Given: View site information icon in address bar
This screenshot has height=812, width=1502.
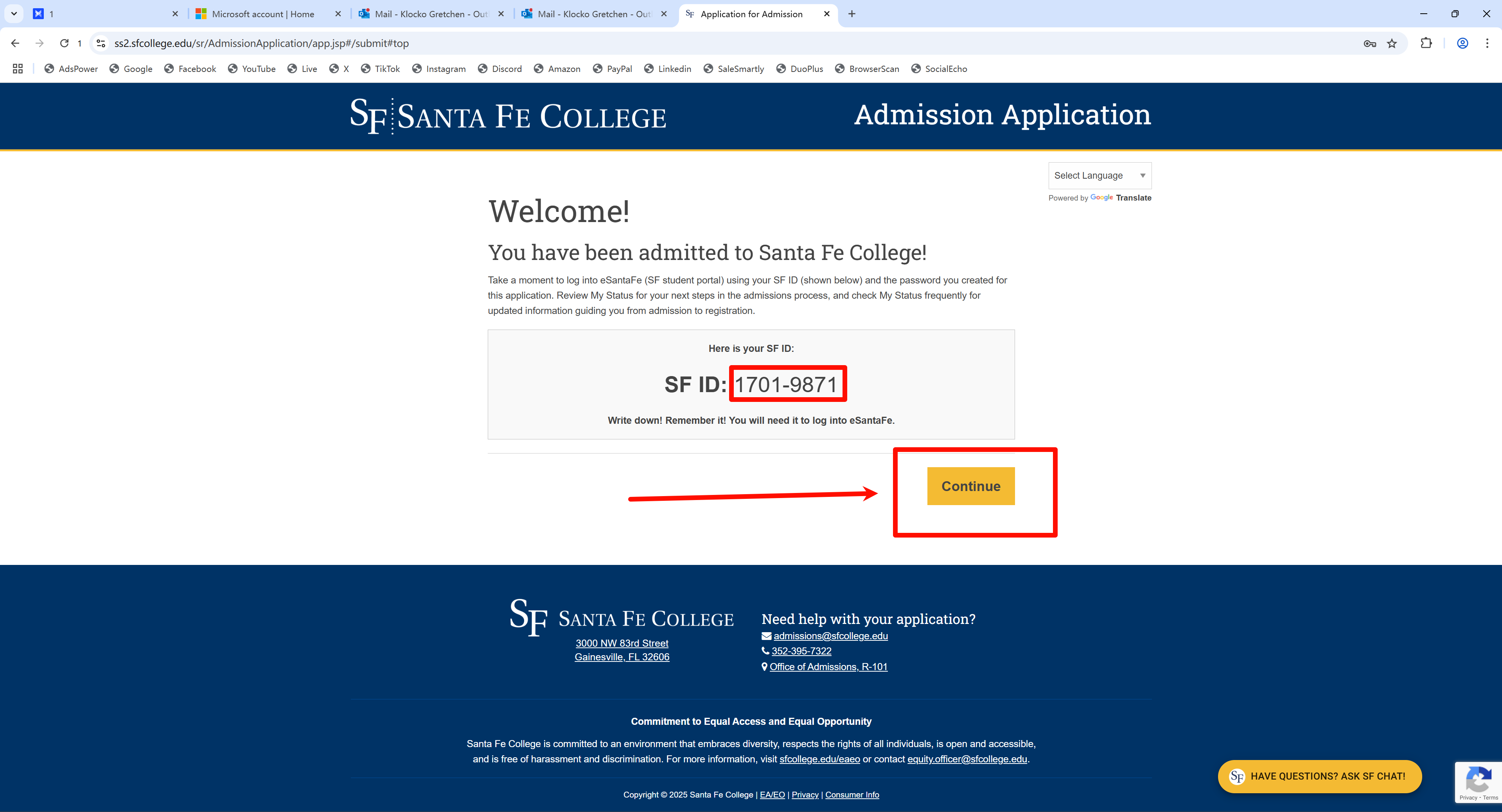Looking at the screenshot, I should tap(101, 43).
